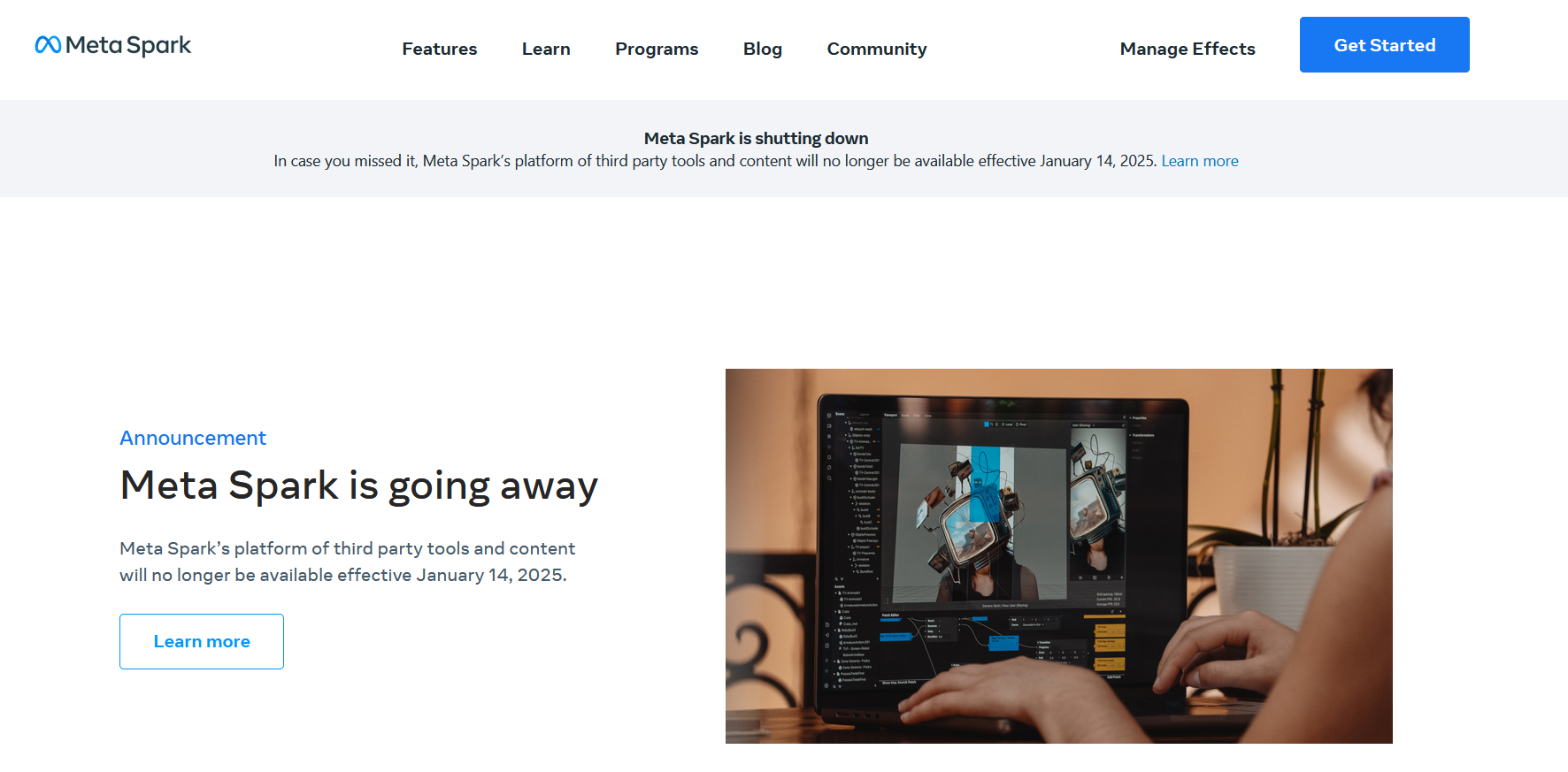The height and width of the screenshot is (772, 1568).
Task: Click the outlined Learn more button
Action: pos(202,641)
